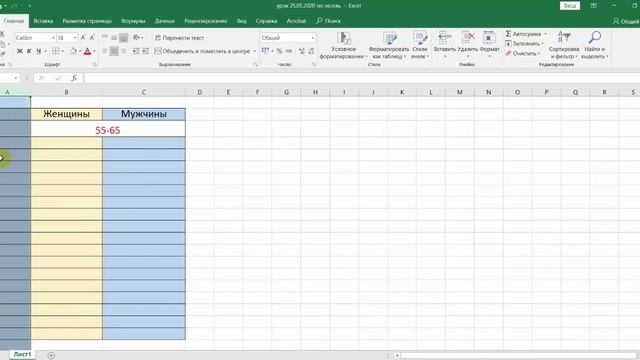Select the Женщины header cell
Image resolution: width=640 pixels, height=360 pixels.
click(67, 114)
